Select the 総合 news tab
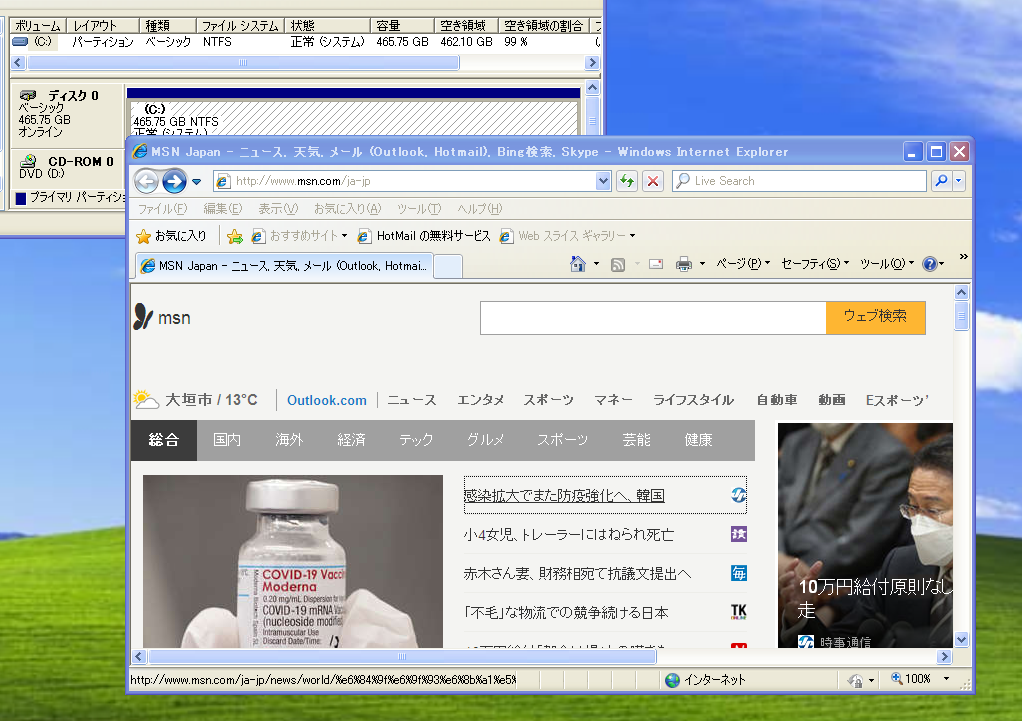The image size is (1022, 721). pos(164,440)
